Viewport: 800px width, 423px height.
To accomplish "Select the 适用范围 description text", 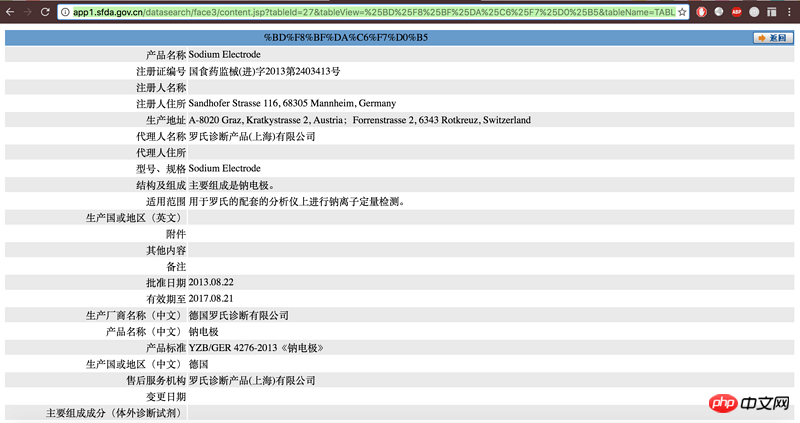I will (x=296, y=202).
